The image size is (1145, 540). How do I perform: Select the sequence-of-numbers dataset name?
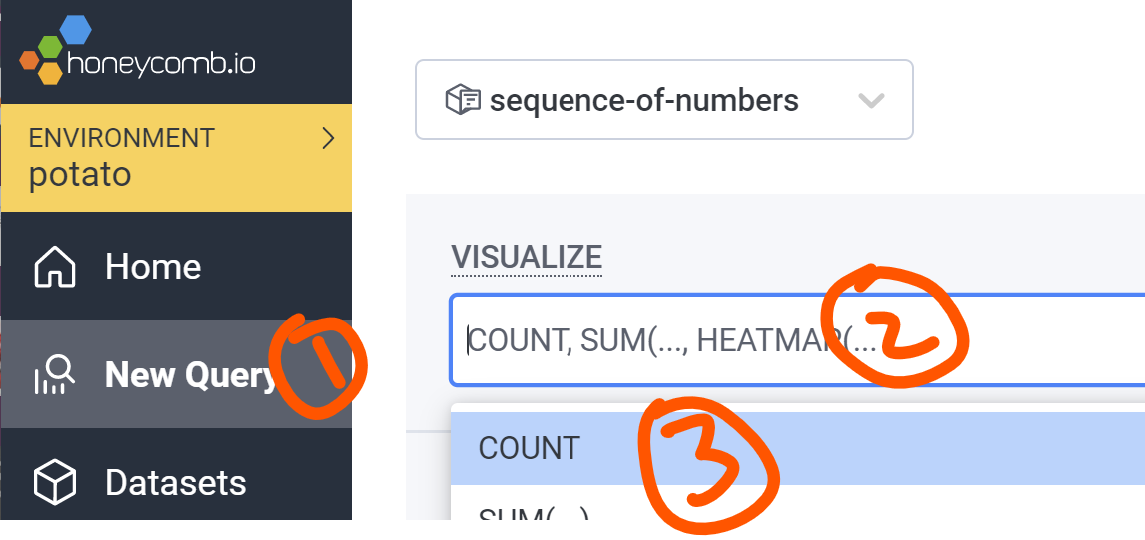[644, 100]
